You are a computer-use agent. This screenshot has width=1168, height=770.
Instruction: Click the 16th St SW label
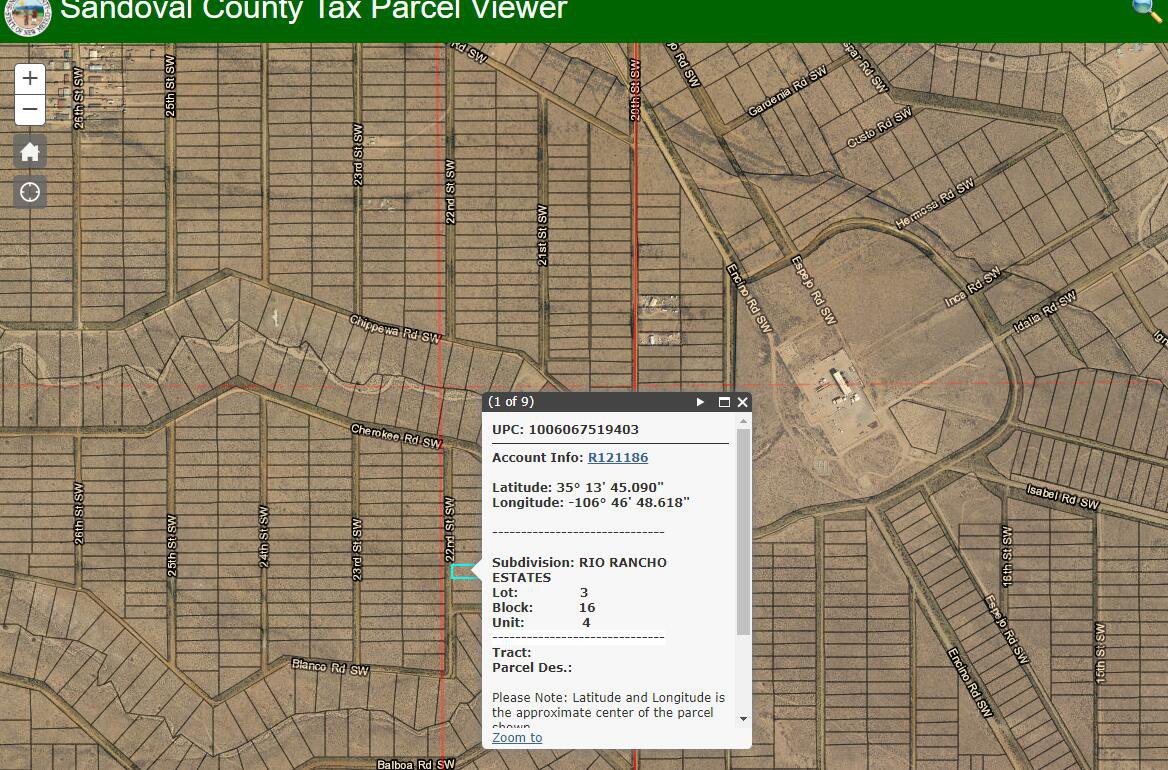coord(1007,557)
